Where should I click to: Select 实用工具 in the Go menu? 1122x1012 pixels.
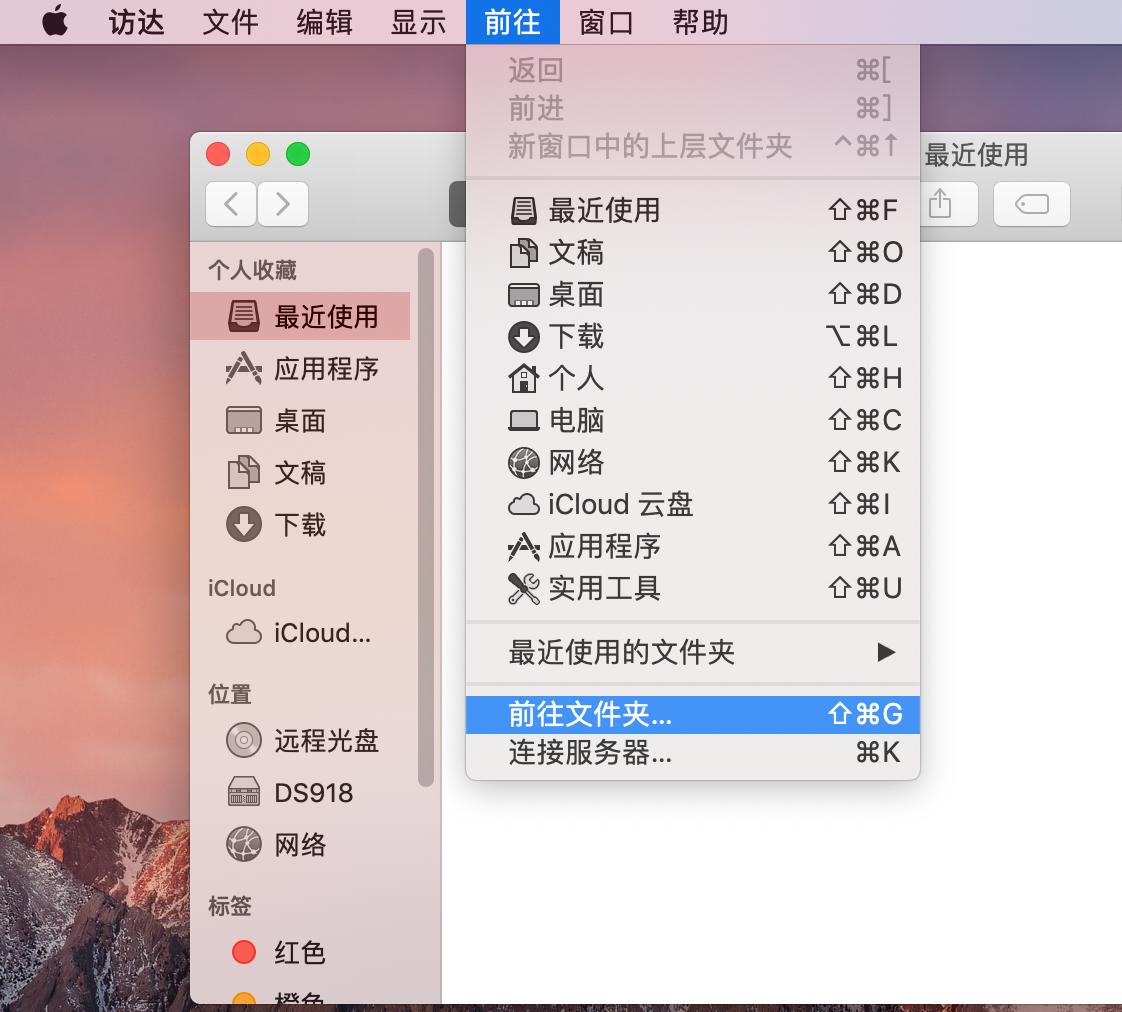point(603,588)
